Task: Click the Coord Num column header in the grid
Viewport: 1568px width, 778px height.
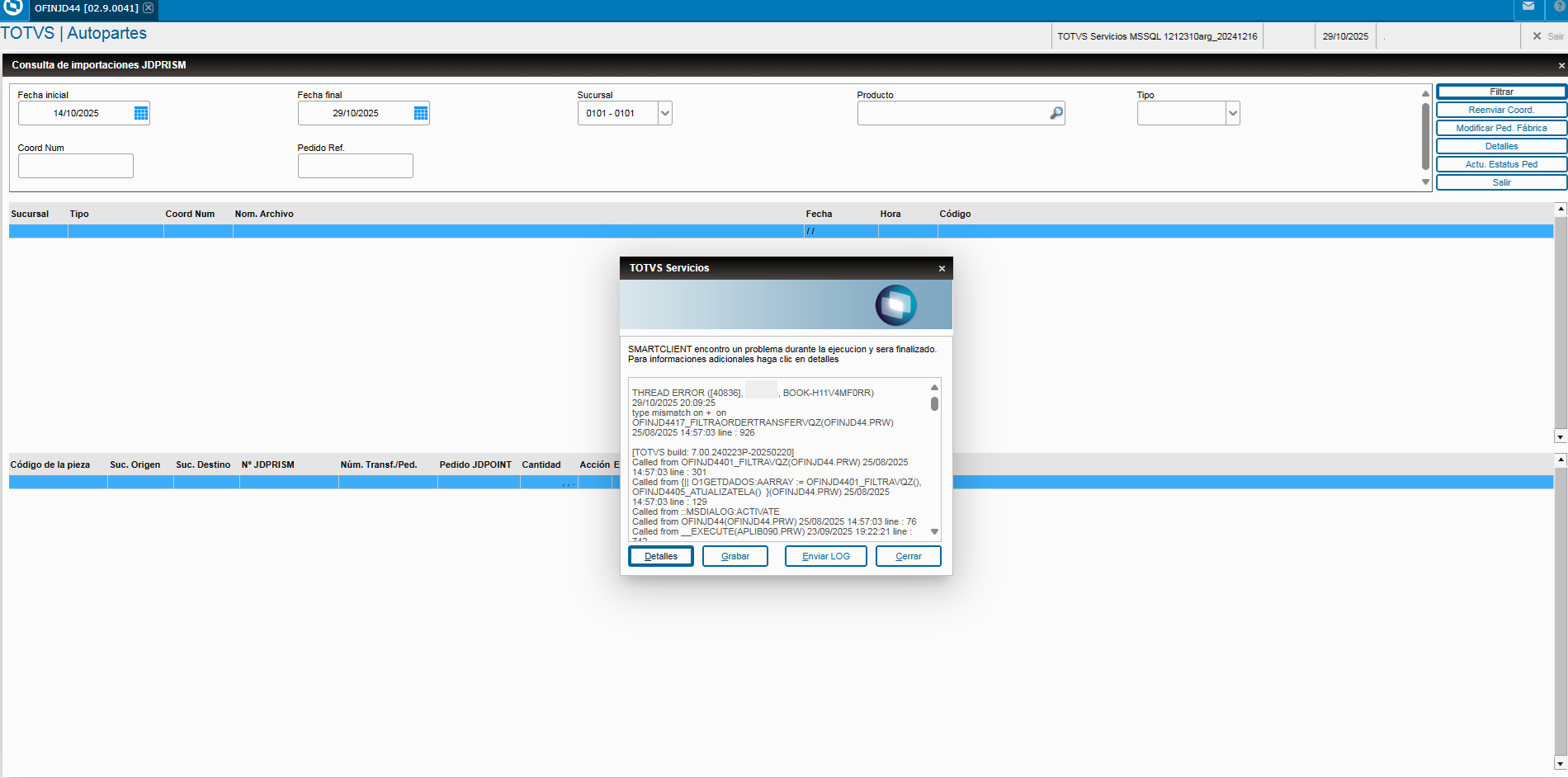Action: 190,214
